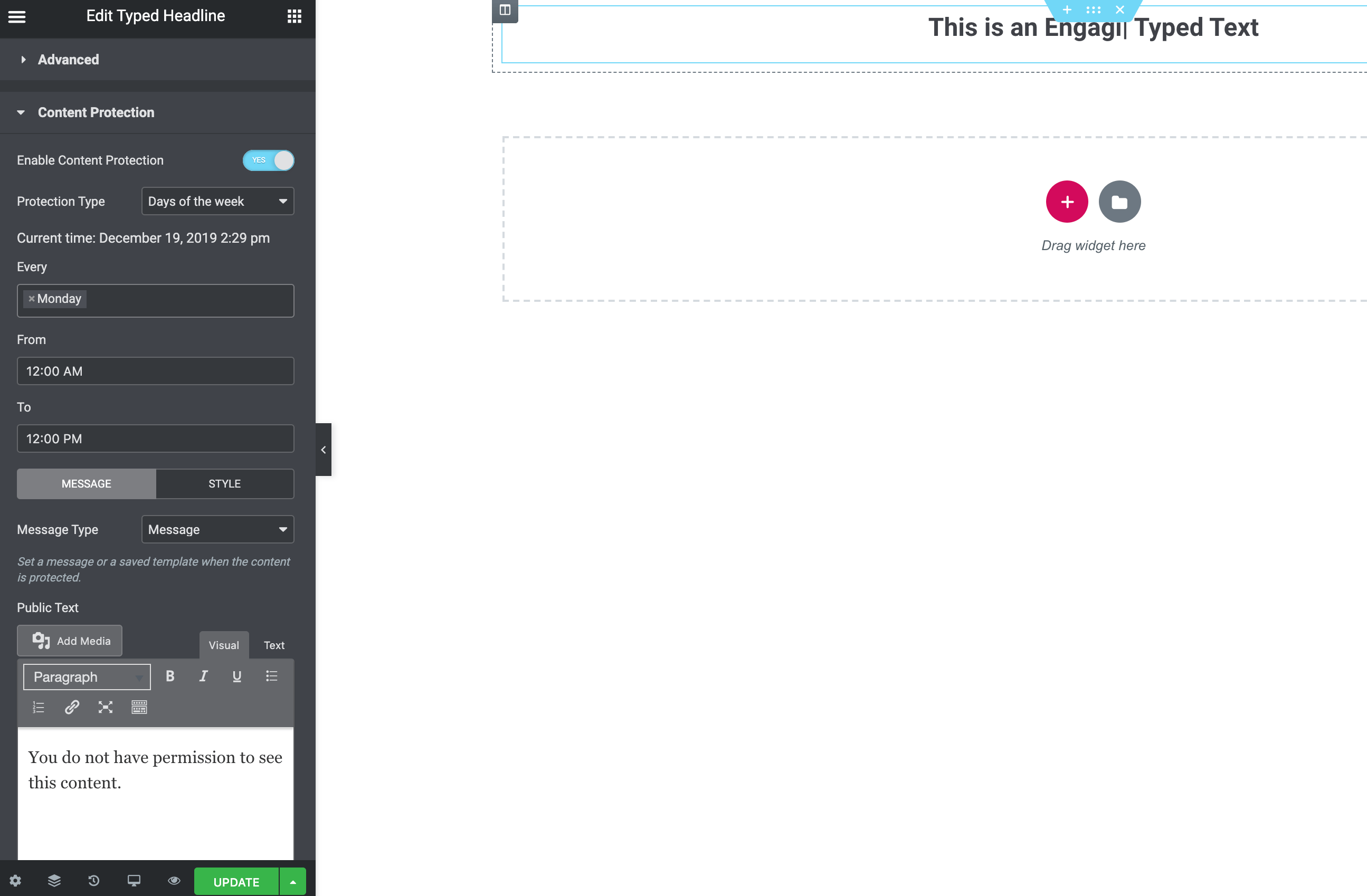Image resolution: width=1367 pixels, height=896 pixels.
Task: Open the Elementor hamburger menu
Action: (17, 17)
